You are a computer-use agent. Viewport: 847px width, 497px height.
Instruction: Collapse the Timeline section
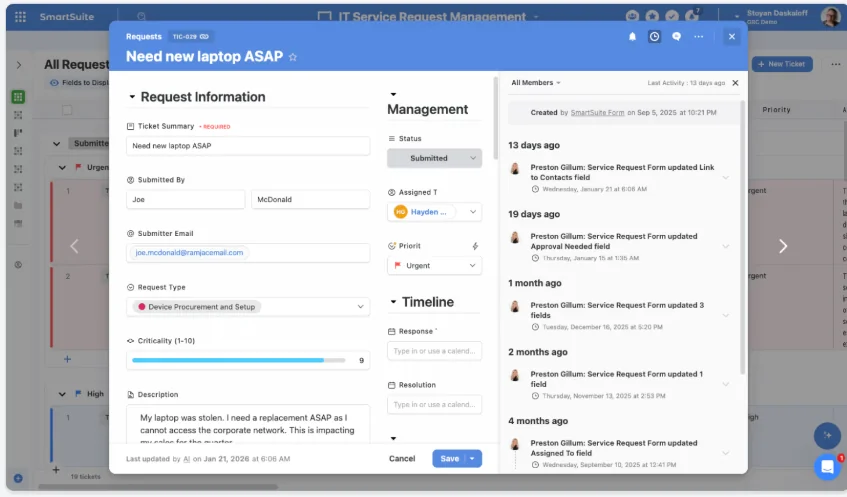[393, 302]
